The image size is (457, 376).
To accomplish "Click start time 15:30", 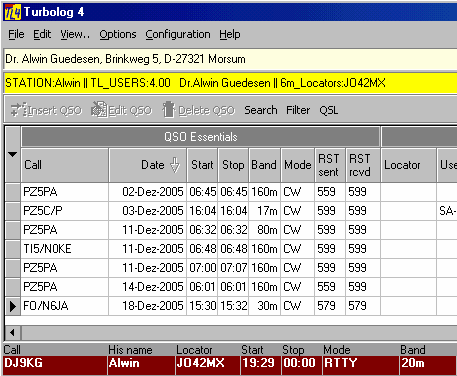I will pos(203,306).
